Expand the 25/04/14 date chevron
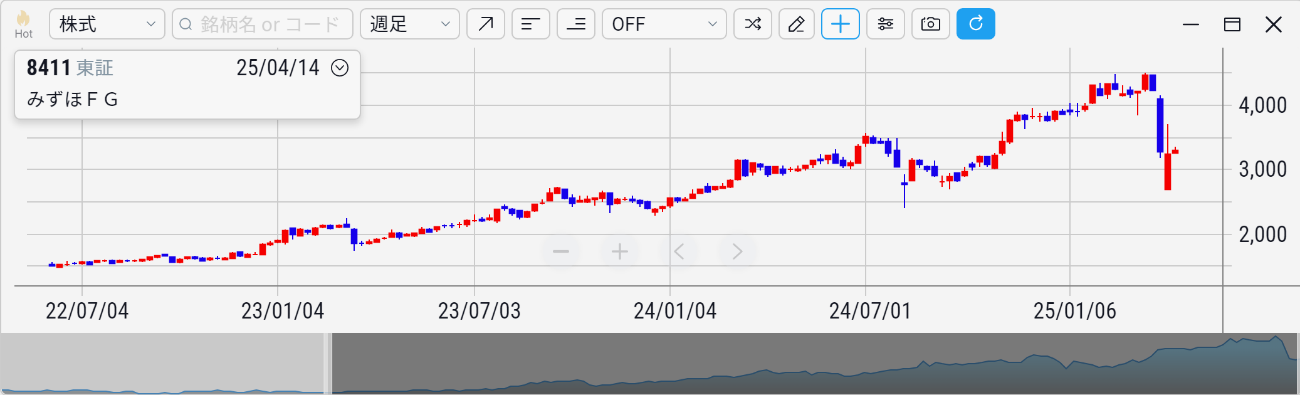This screenshot has width=1300, height=395. click(x=339, y=68)
